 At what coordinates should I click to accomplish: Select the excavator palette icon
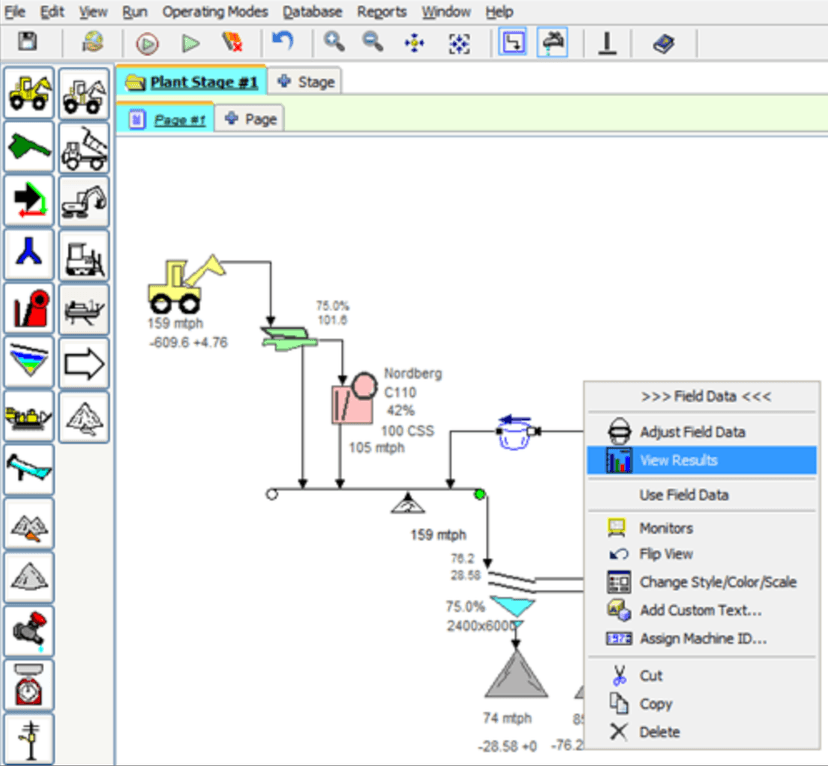pos(84,201)
